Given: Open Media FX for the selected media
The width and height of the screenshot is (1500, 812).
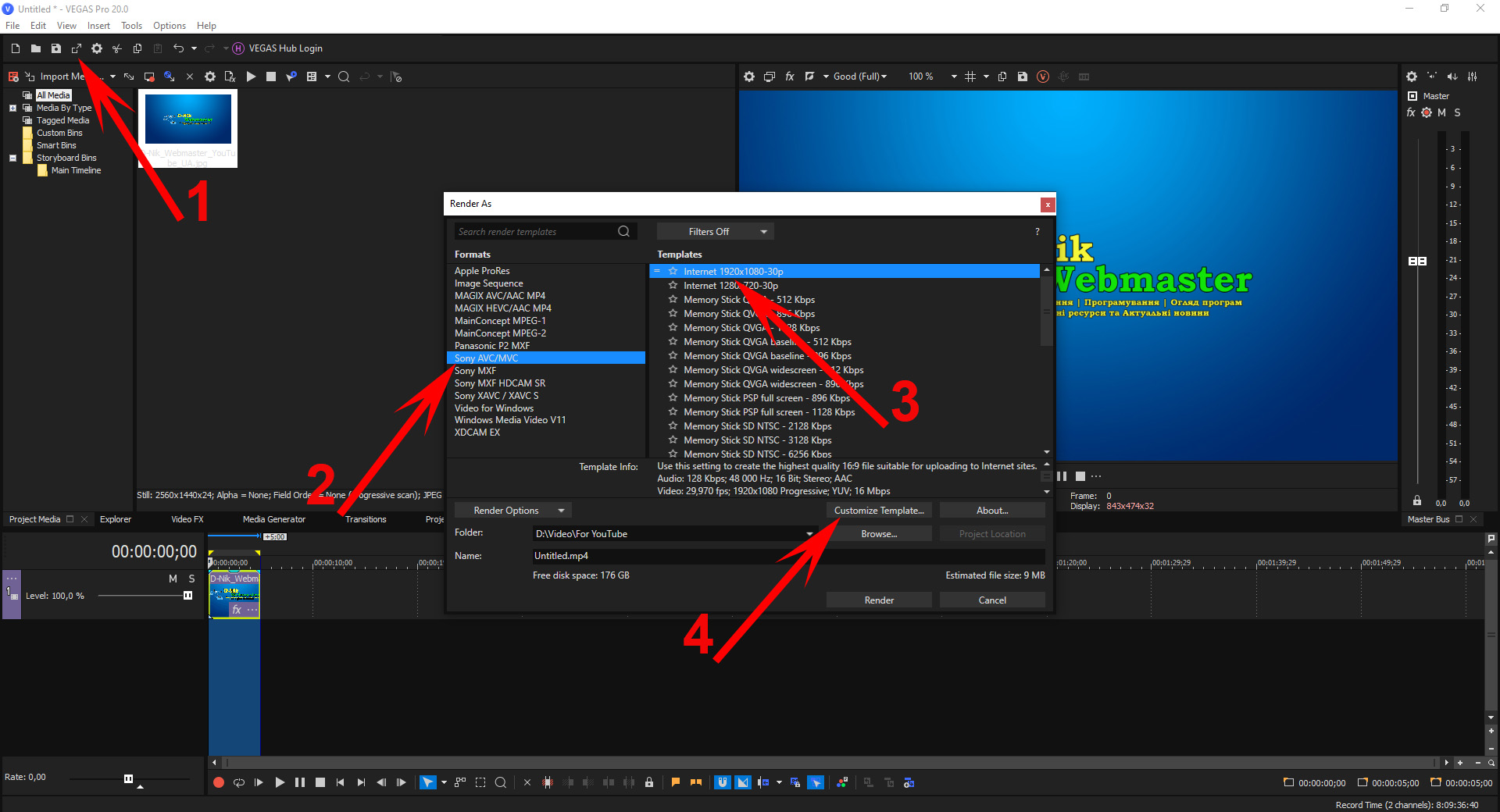Looking at the screenshot, I should pos(230,77).
